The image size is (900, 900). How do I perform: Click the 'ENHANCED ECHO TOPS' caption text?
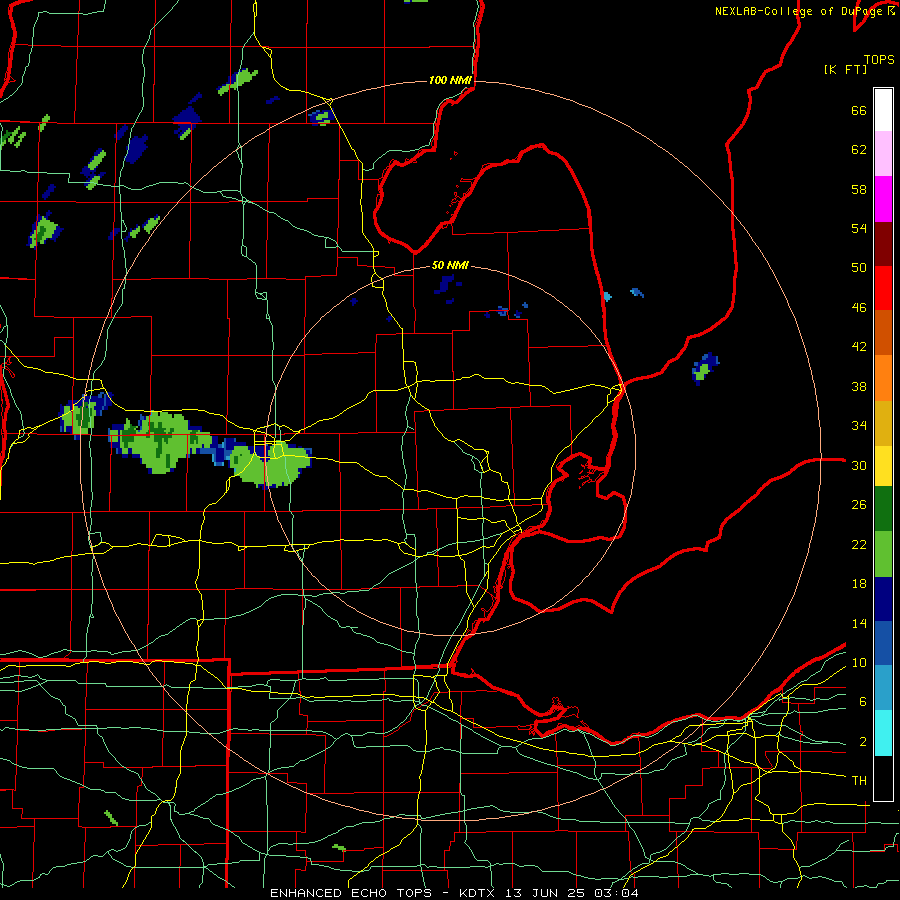[351, 893]
